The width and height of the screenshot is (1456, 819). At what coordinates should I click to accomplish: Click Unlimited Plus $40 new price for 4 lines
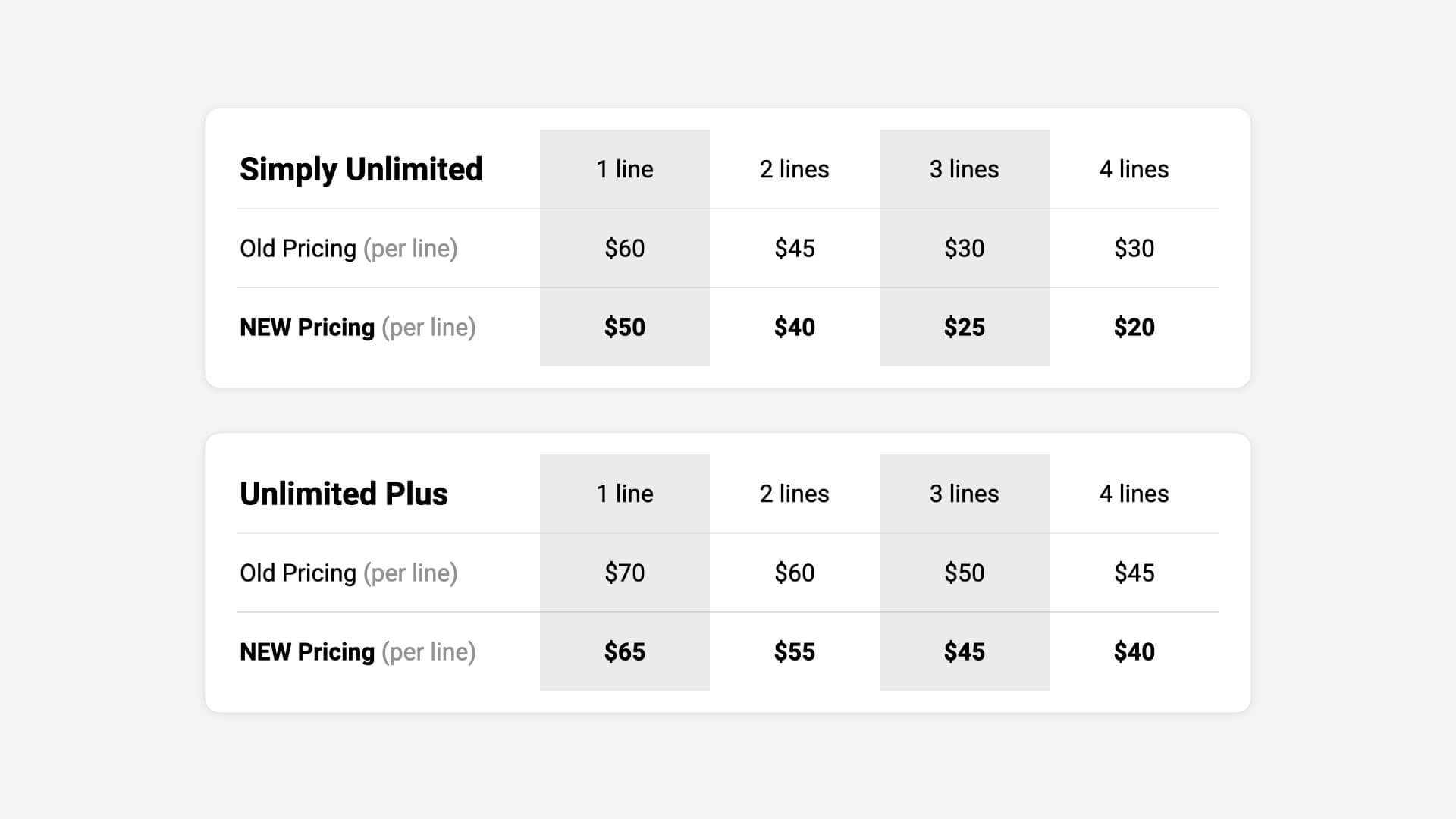point(1134,652)
